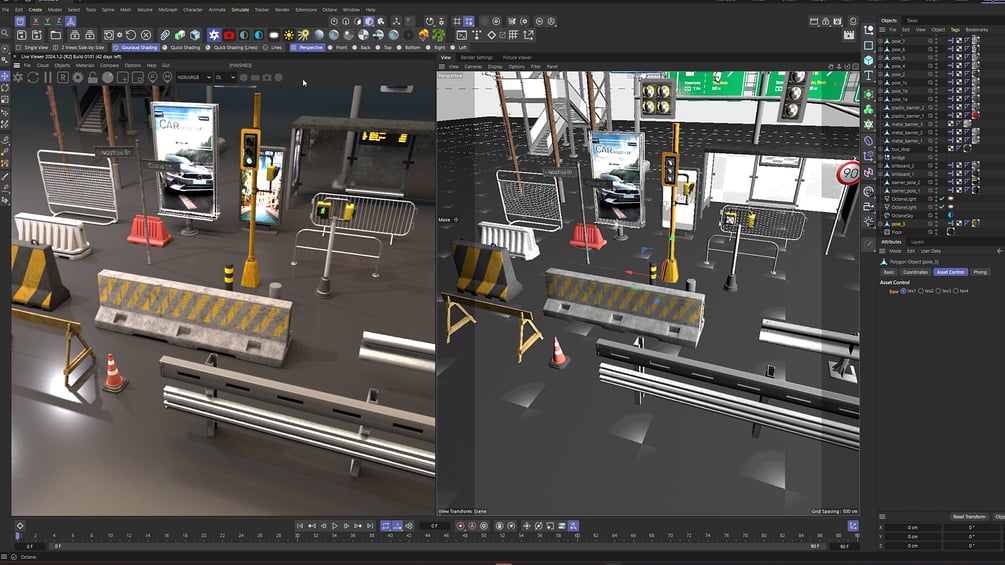This screenshot has width=1005, height=565.
Task: Select the yellow sun daylight icon
Action: 288,35
